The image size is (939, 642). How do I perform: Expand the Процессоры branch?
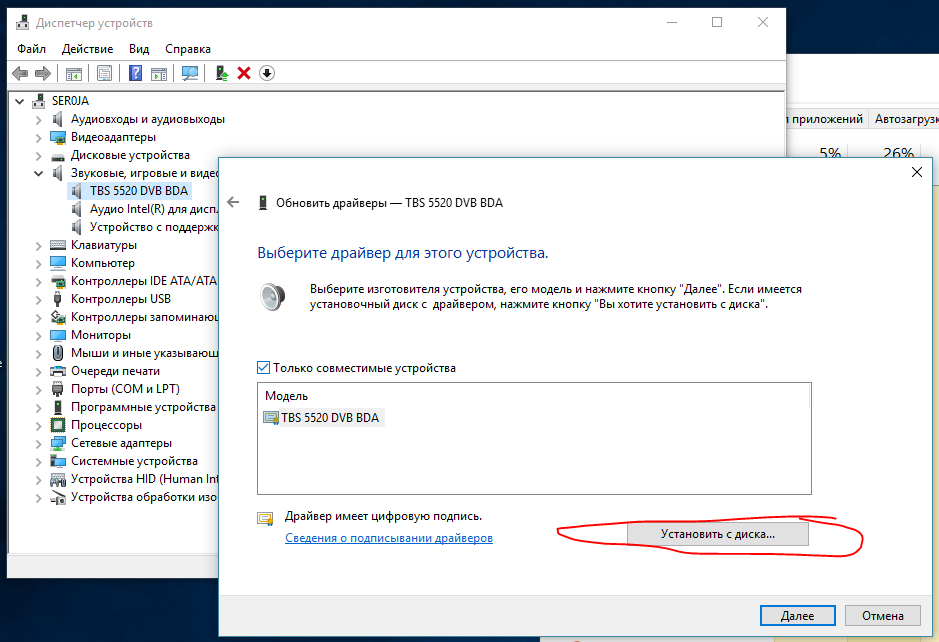click(38, 425)
